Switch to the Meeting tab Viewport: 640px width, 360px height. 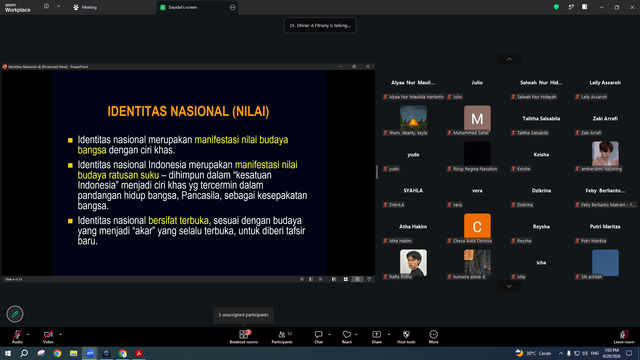pyautogui.click(x=85, y=7)
